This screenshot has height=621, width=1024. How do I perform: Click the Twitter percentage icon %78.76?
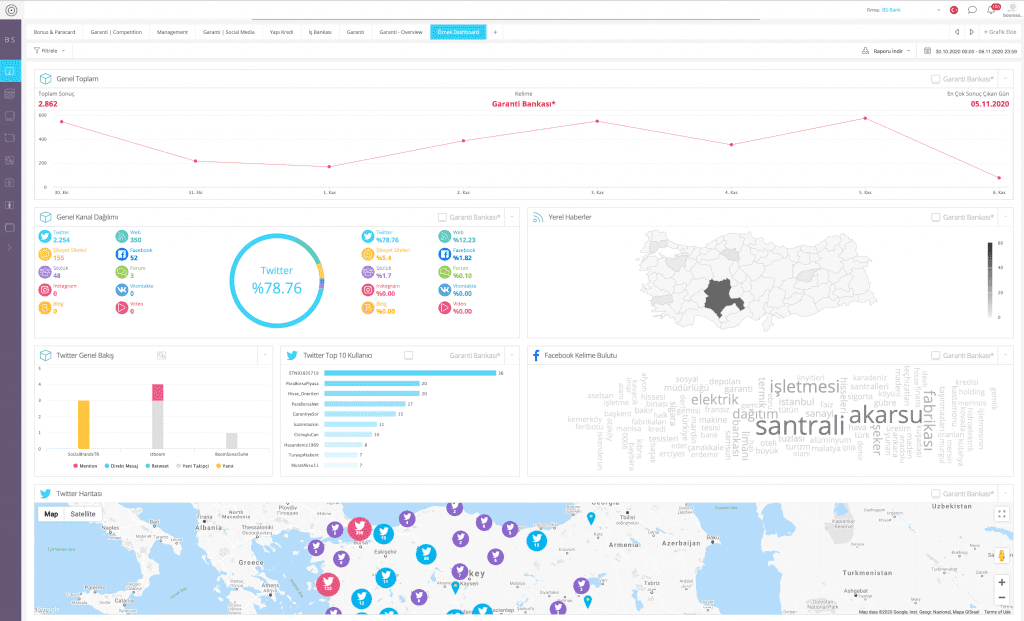[368, 236]
